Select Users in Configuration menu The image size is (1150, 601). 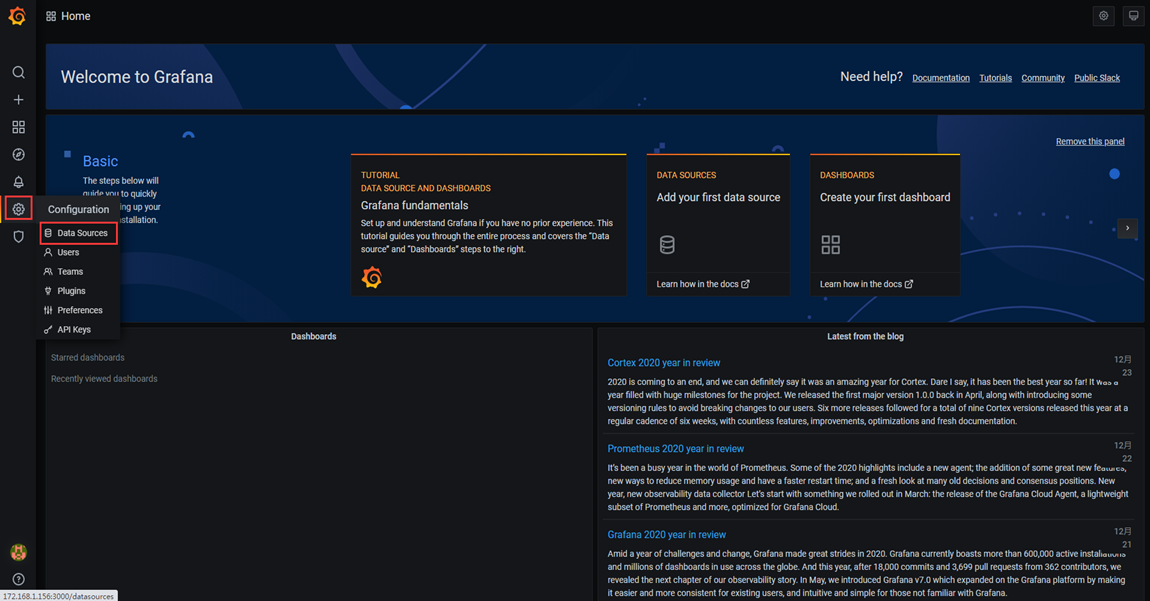78,252
